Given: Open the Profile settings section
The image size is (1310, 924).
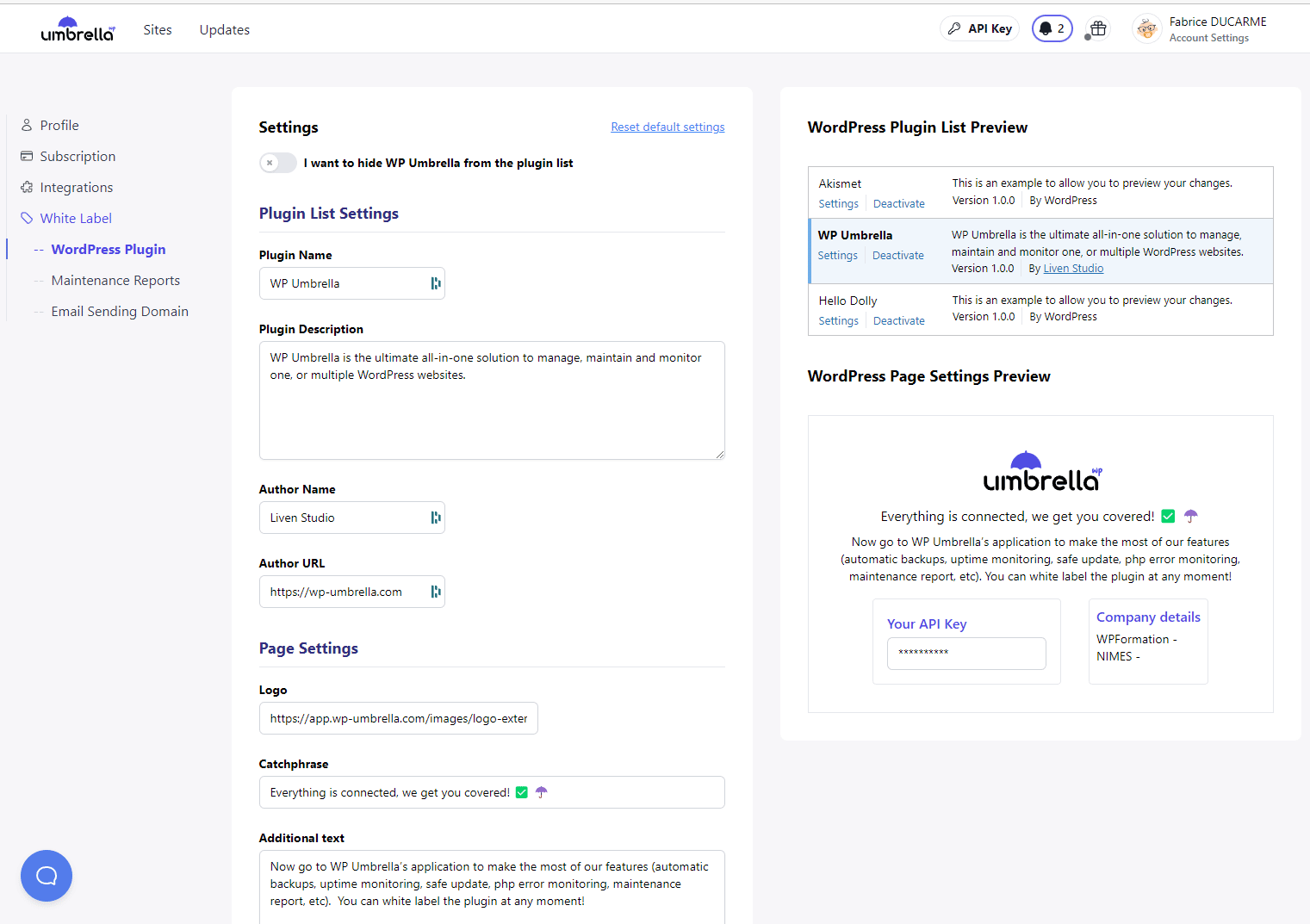Looking at the screenshot, I should [59, 126].
